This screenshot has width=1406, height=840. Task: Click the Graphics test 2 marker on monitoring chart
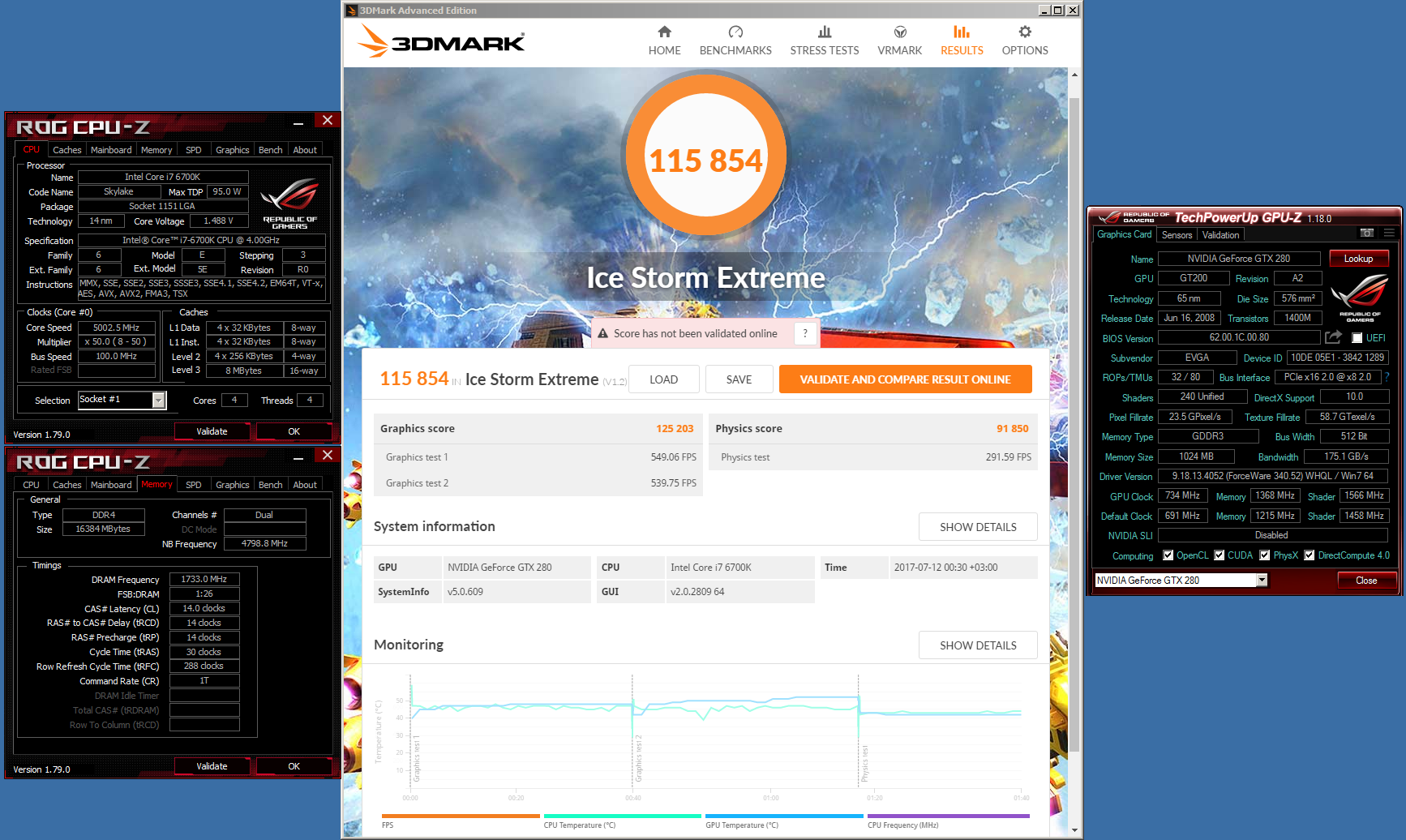[638, 758]
